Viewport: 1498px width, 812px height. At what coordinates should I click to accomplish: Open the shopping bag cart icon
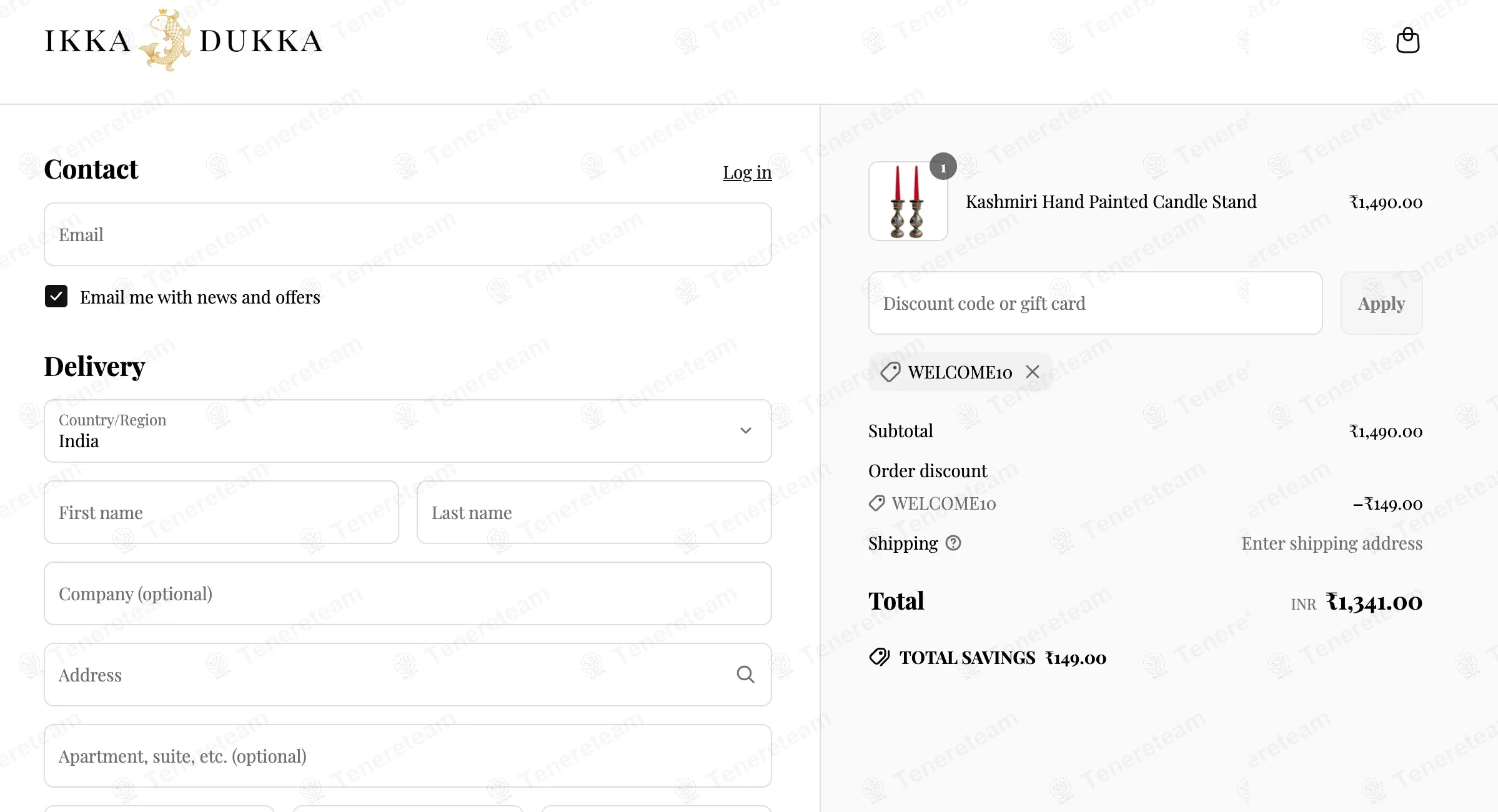click(1407, 41)
